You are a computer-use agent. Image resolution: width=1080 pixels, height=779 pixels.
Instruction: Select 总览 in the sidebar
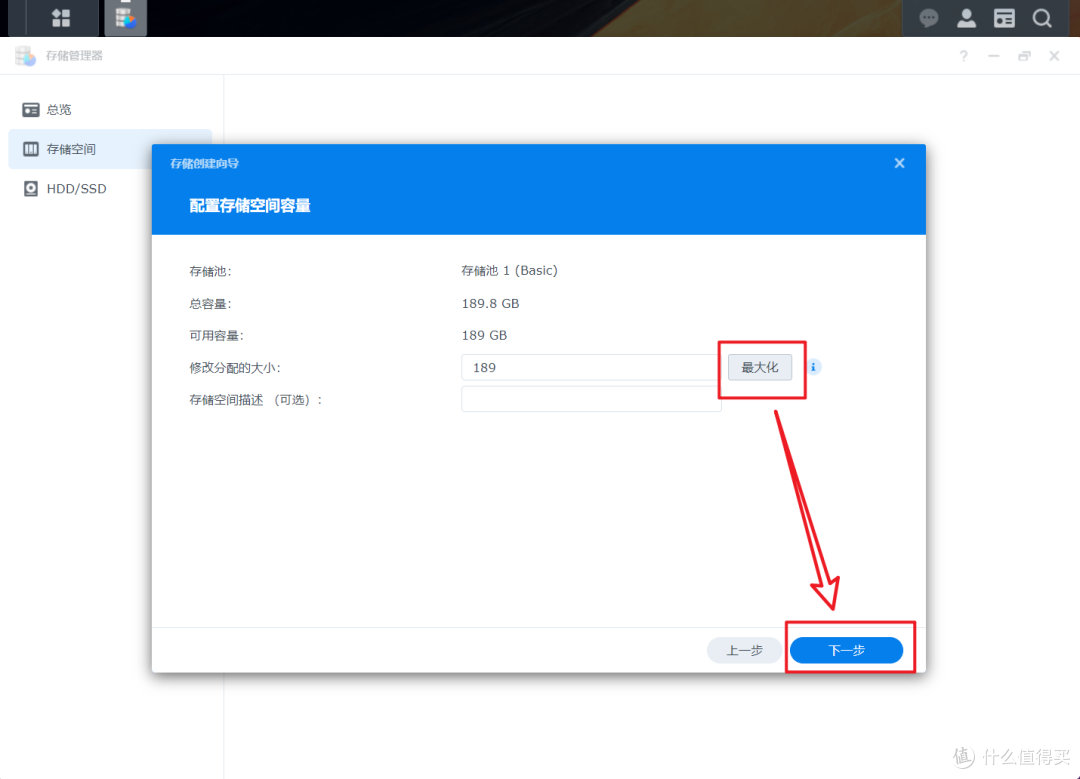[58, 109]
